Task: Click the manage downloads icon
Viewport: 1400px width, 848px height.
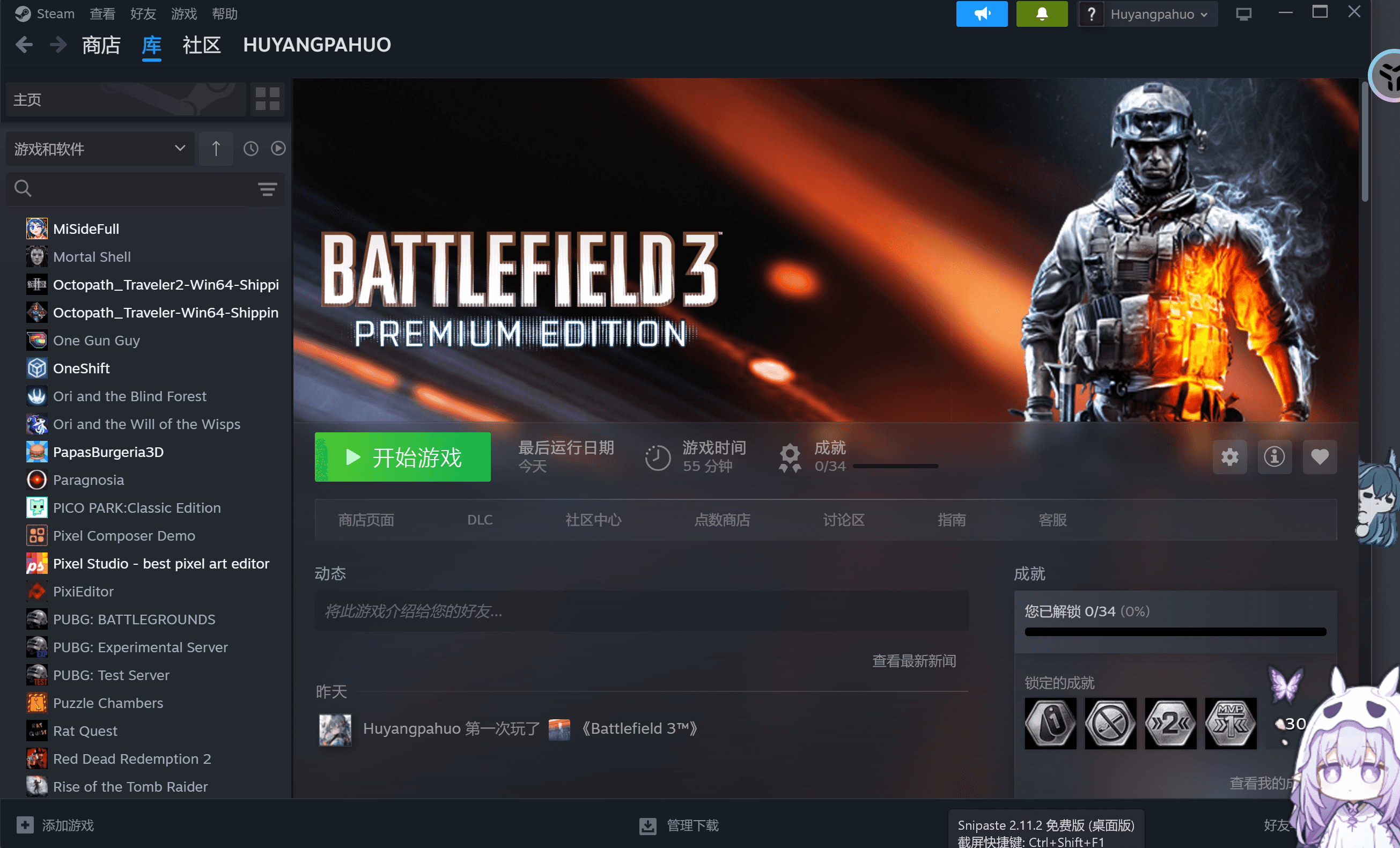Action: click(648, 826)
